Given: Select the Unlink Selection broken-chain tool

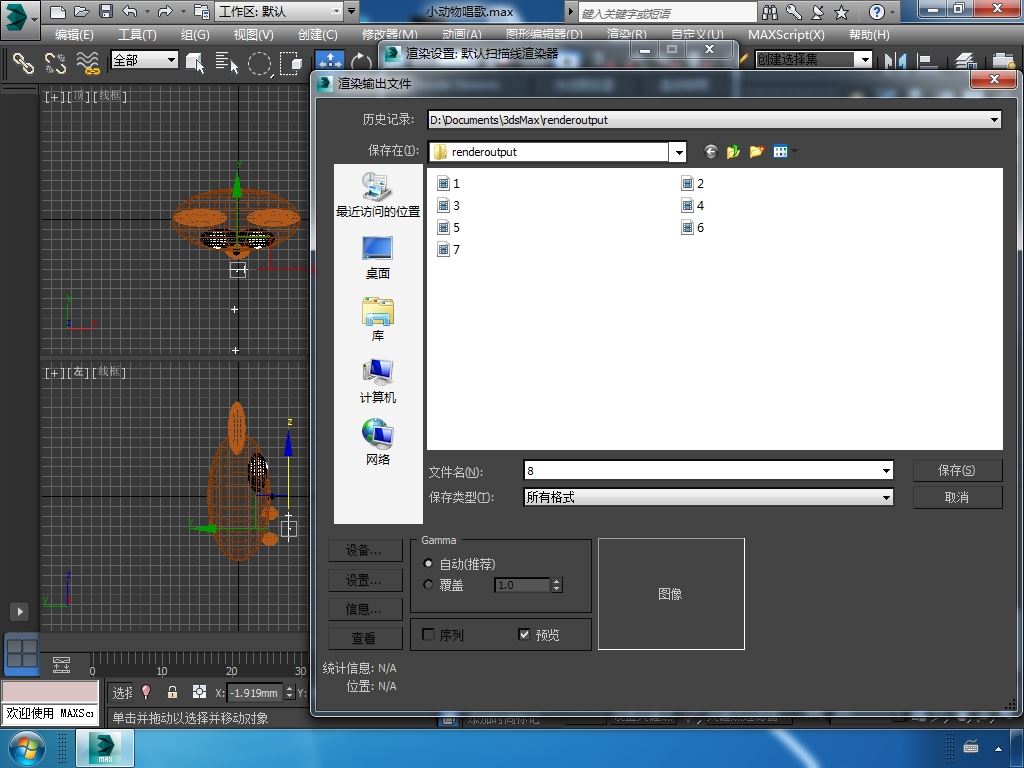Looking at the screenshot, I should pos(56,63).
